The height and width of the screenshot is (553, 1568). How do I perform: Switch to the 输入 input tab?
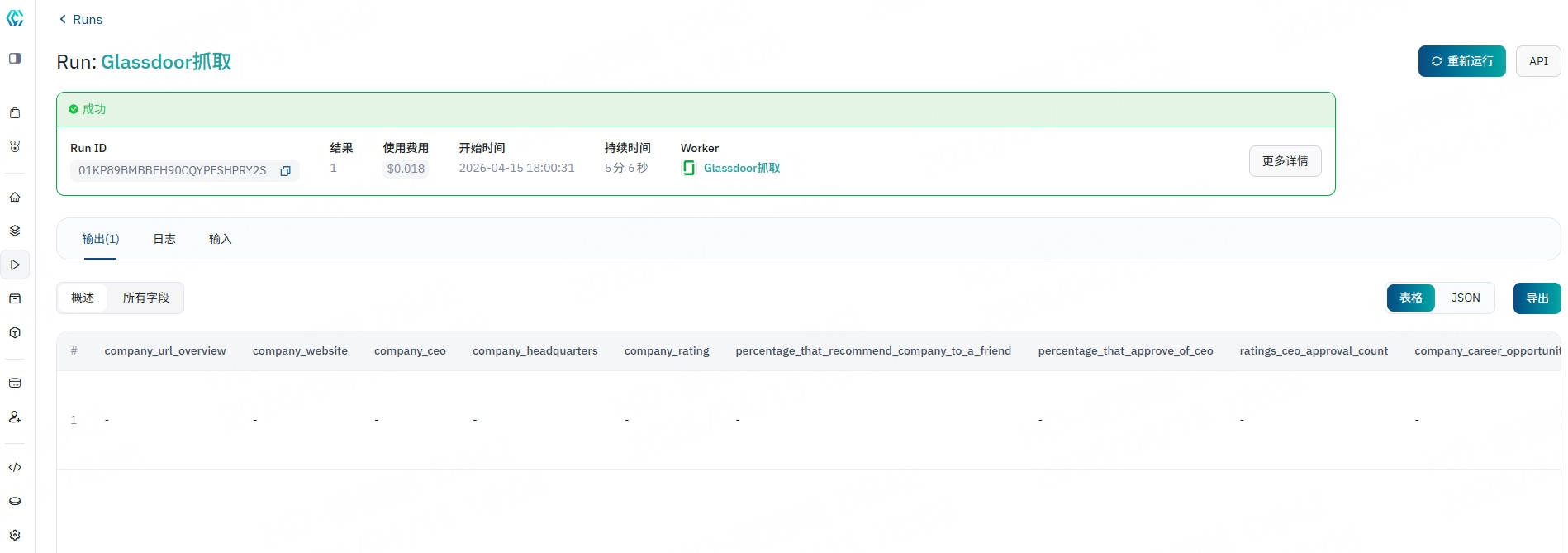pos(220,239)
